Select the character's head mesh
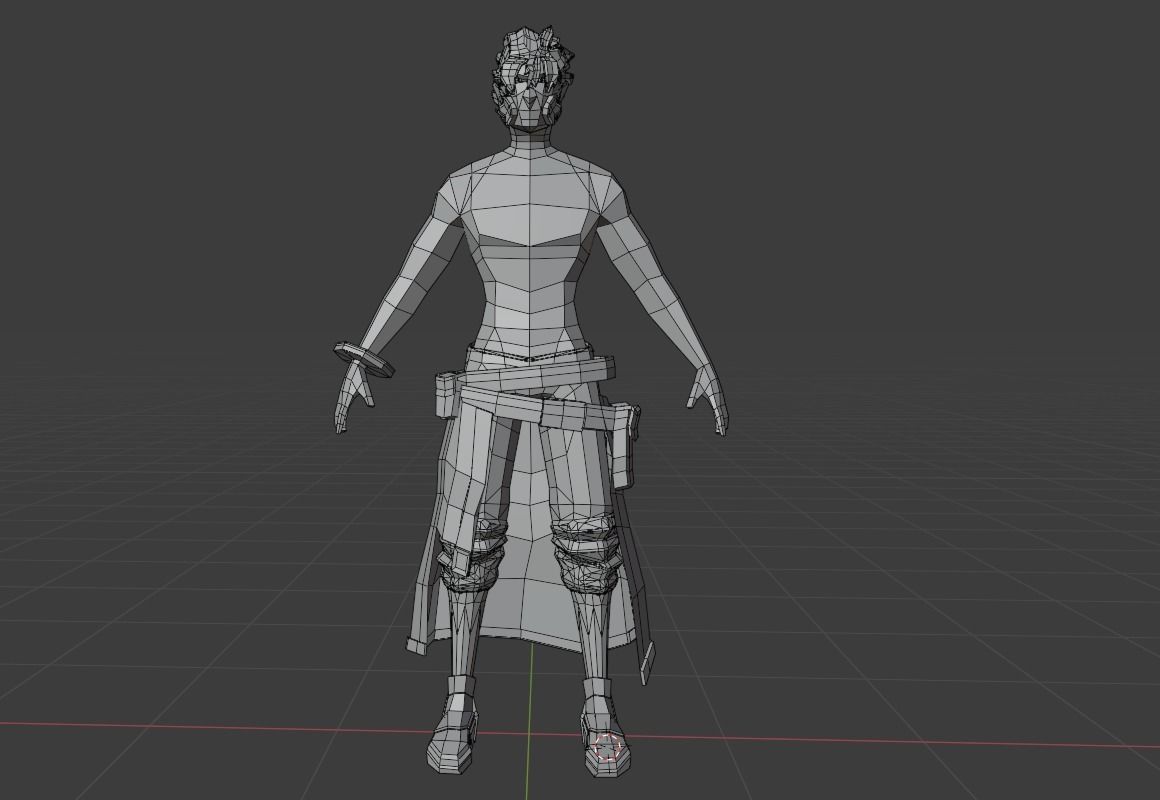1160x800 pixels. [532, 80]
